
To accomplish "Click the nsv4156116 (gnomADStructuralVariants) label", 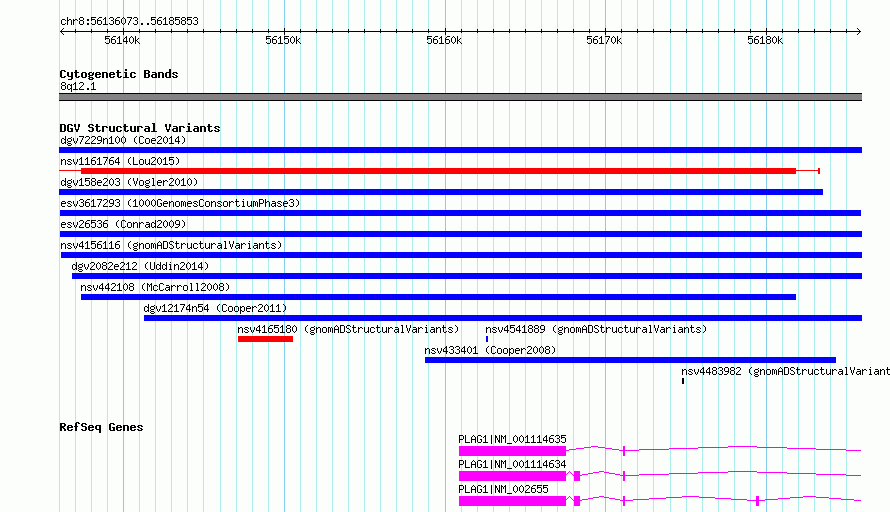I will pos(171,245).
